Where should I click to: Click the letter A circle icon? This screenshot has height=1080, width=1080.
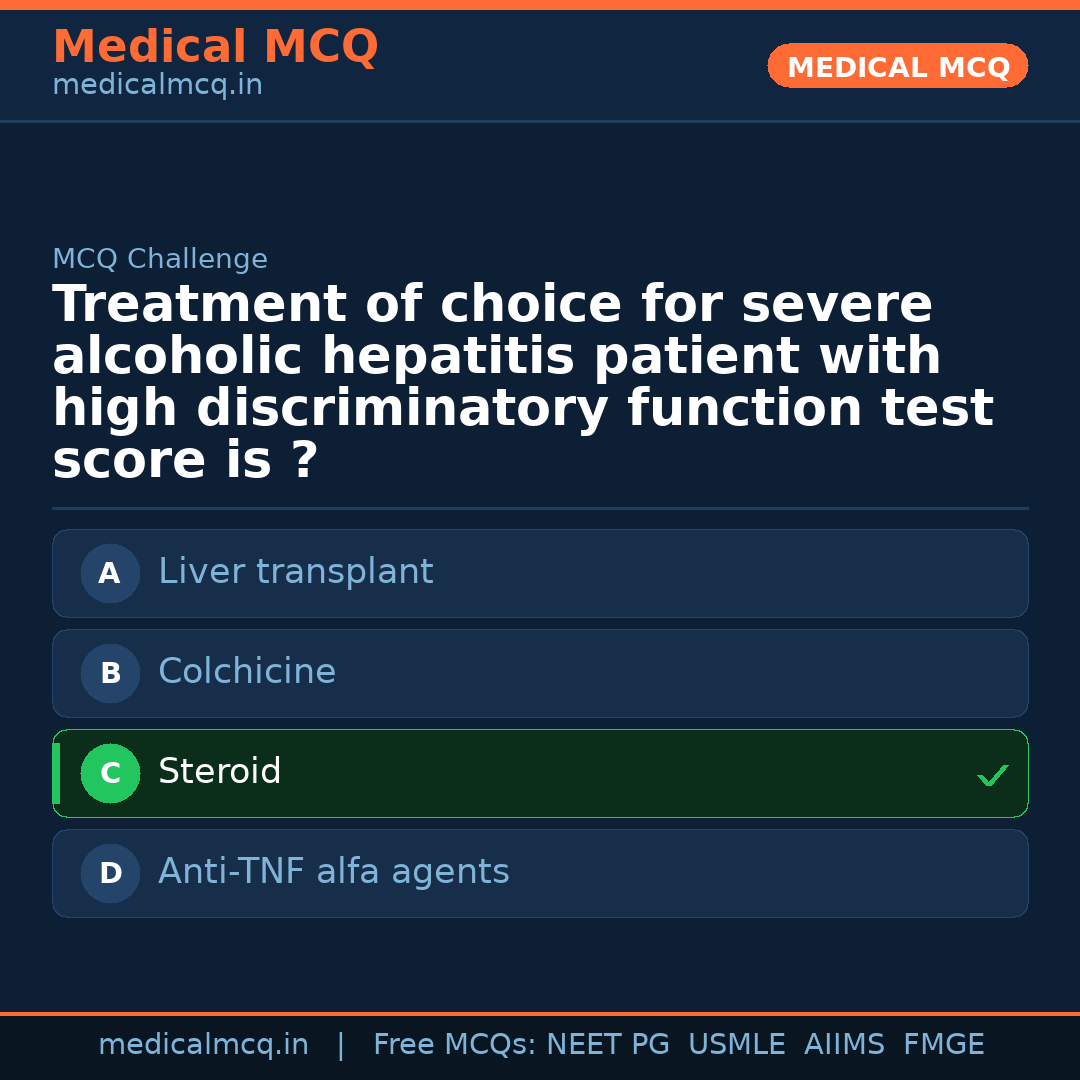tap(110, 573)
